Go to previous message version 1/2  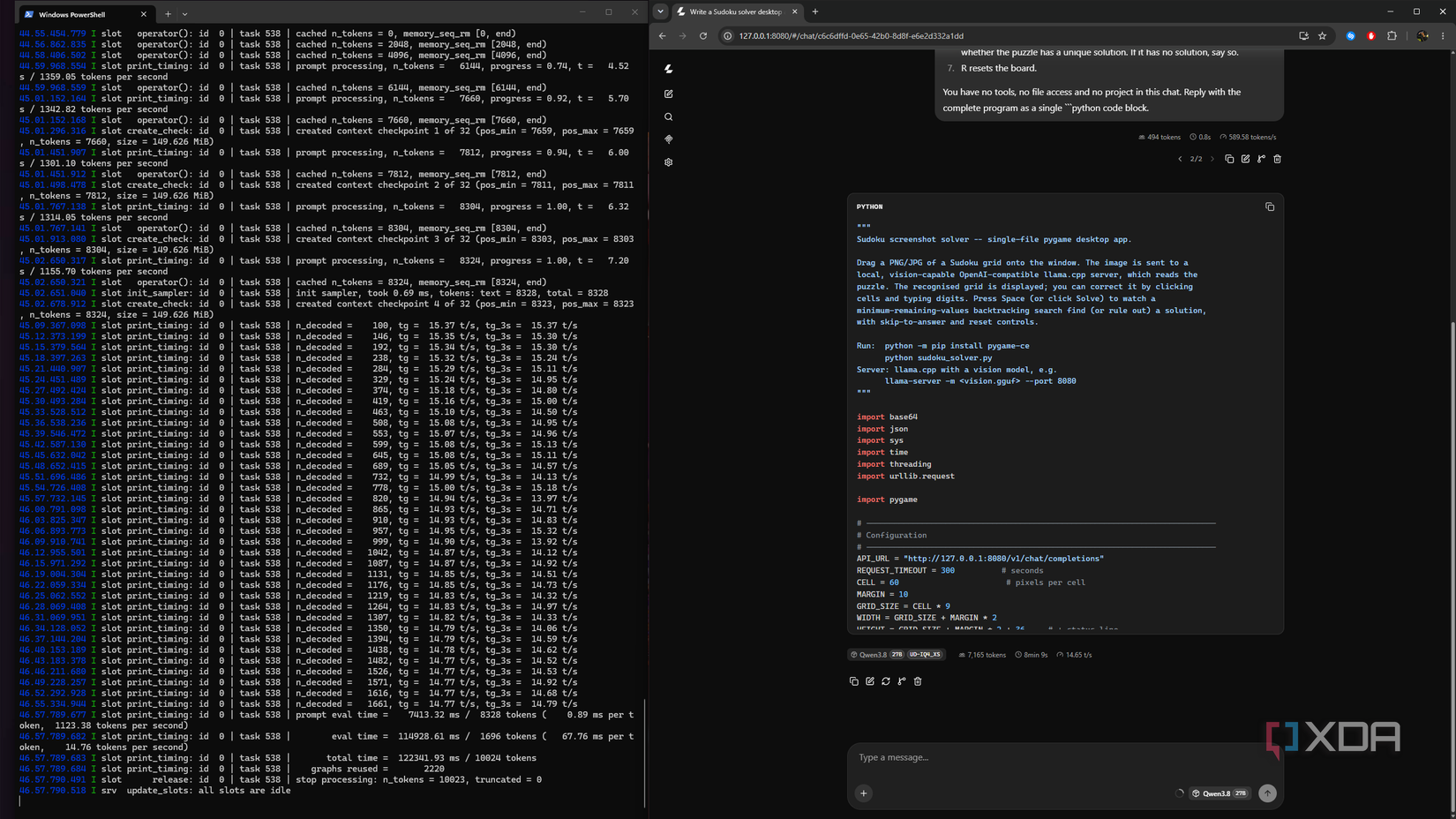(1180, 159)
